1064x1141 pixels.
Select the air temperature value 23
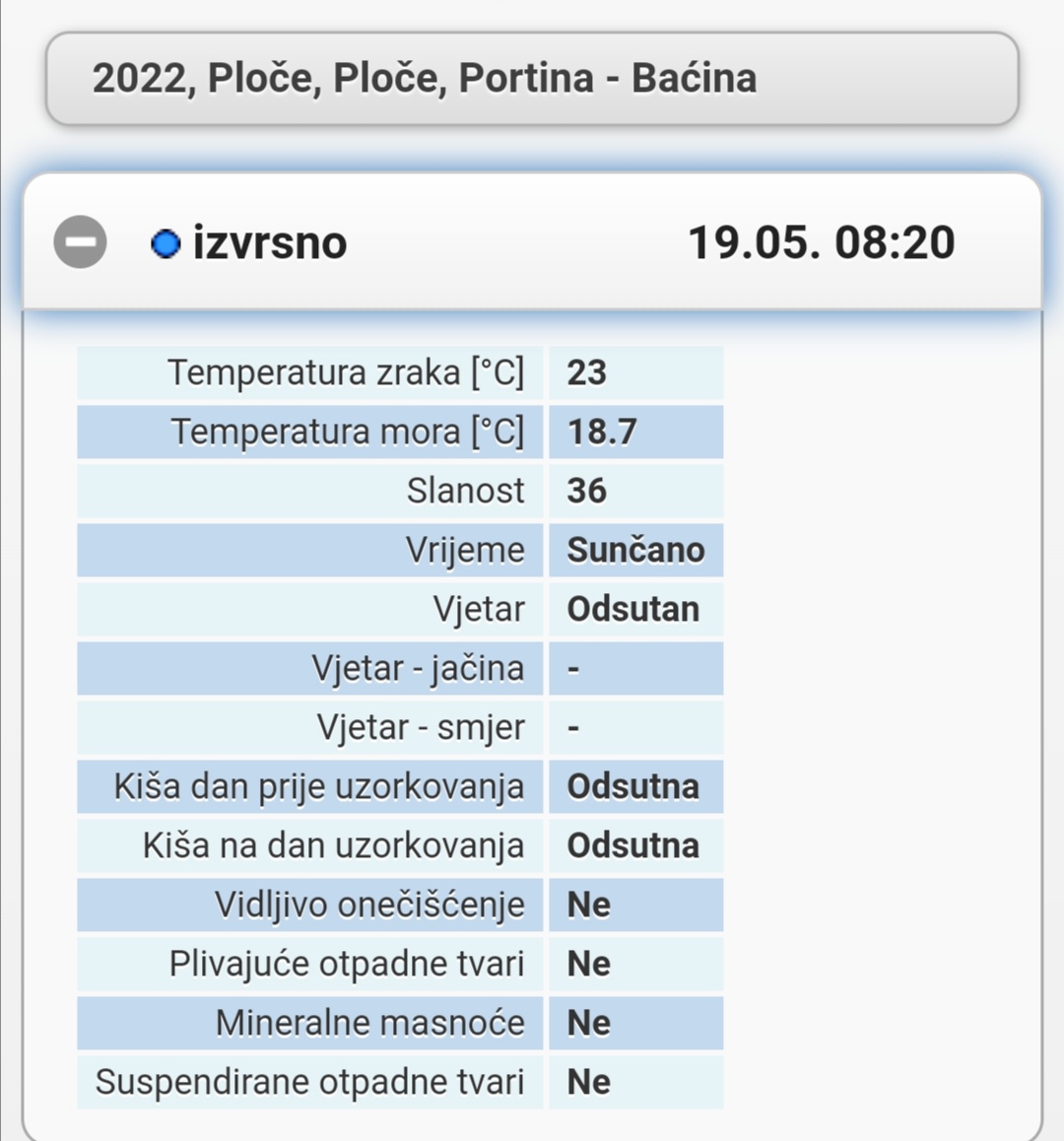[x=587, y=373]
